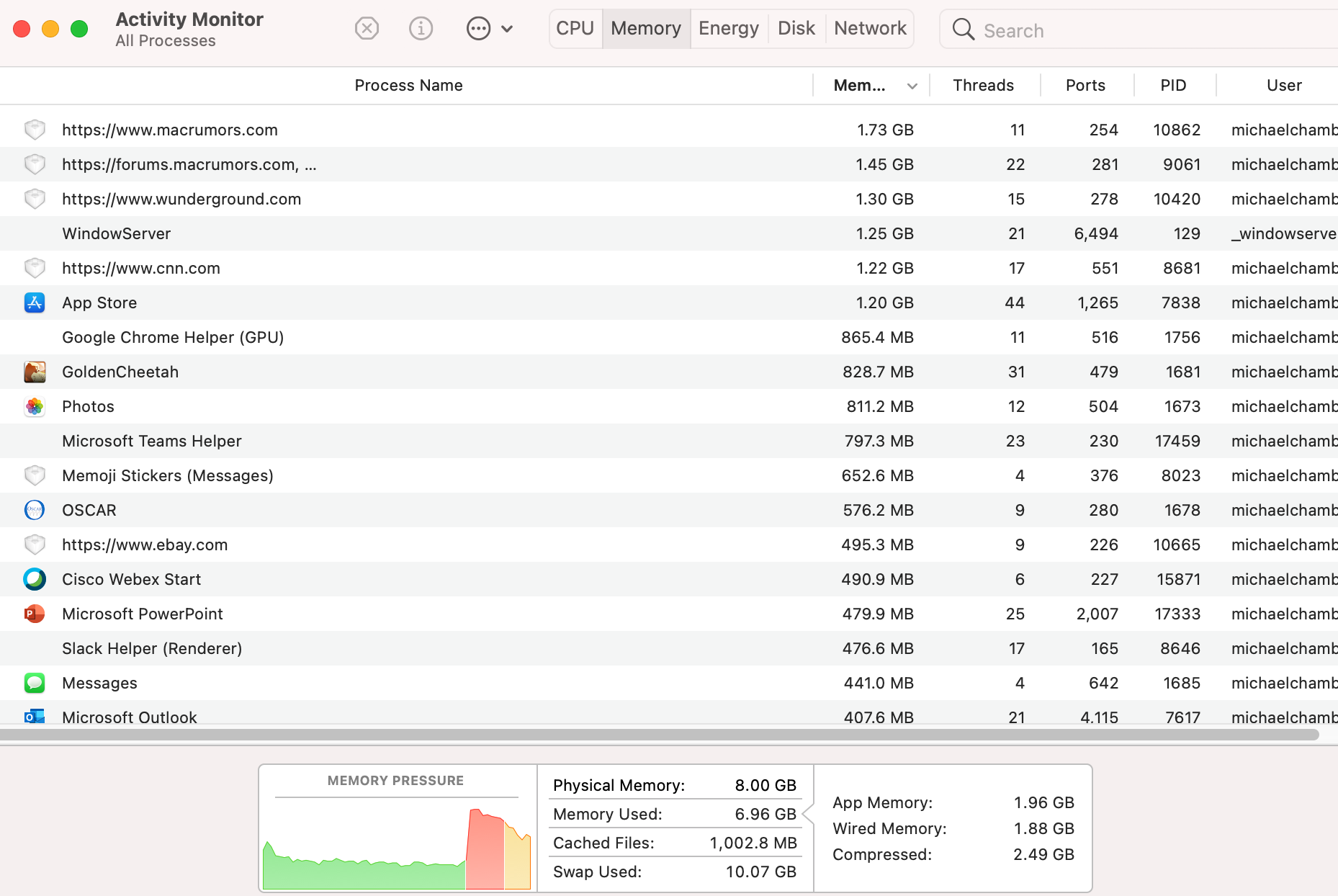
Task: Sort by Ports column header
Action: tap(1085, 86)
